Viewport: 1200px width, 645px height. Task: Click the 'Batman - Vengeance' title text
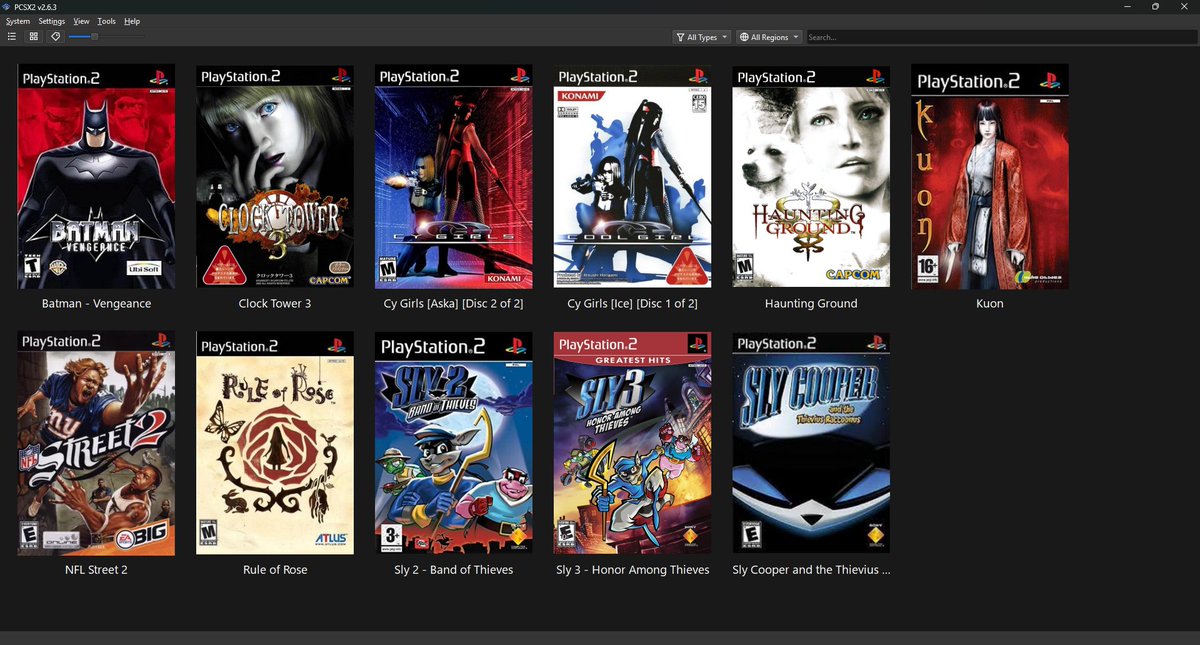(96, 304)
